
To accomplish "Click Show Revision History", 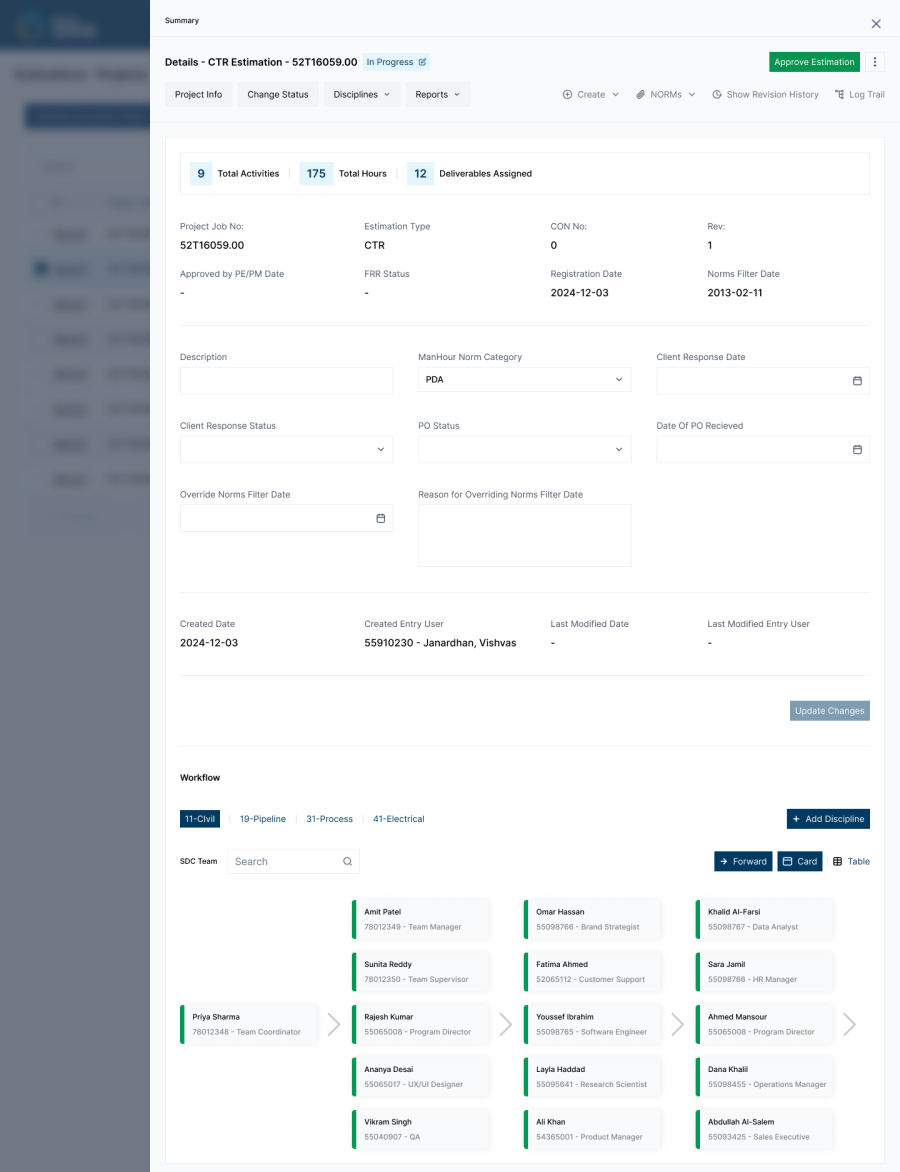I will coord(765,94).
